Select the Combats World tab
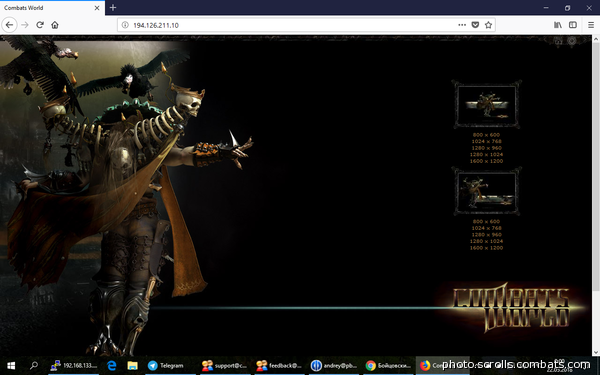Image resolution: width=600 pixels, height=375 pixels. [x=52, y=8]
